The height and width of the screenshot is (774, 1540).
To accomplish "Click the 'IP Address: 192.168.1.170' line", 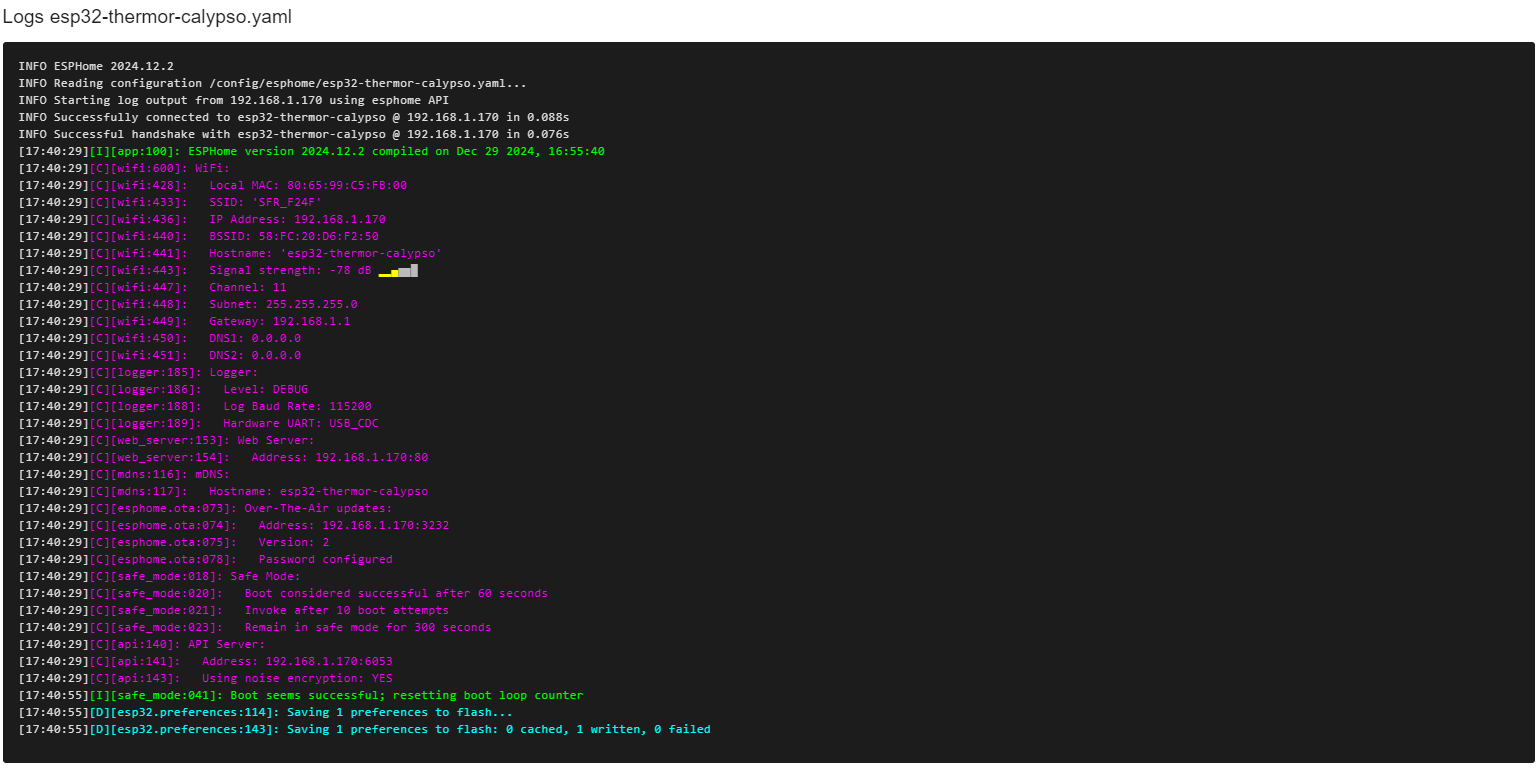I will click(202, 219).
